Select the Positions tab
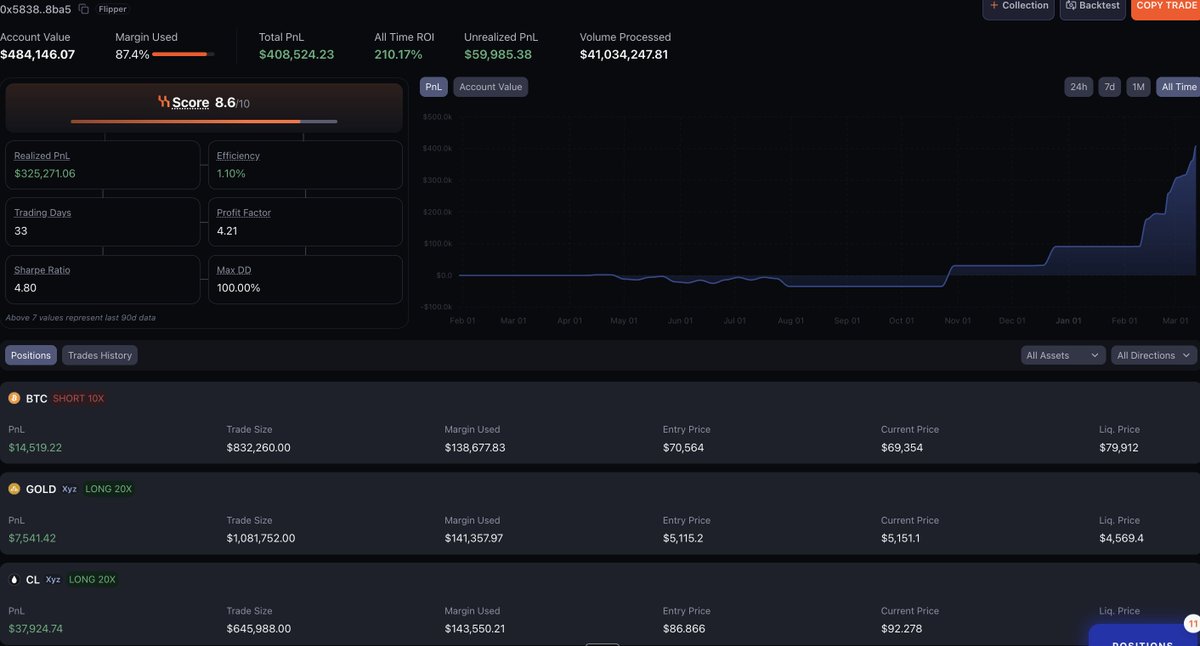Screen dimensions: 1200x646 30,354
